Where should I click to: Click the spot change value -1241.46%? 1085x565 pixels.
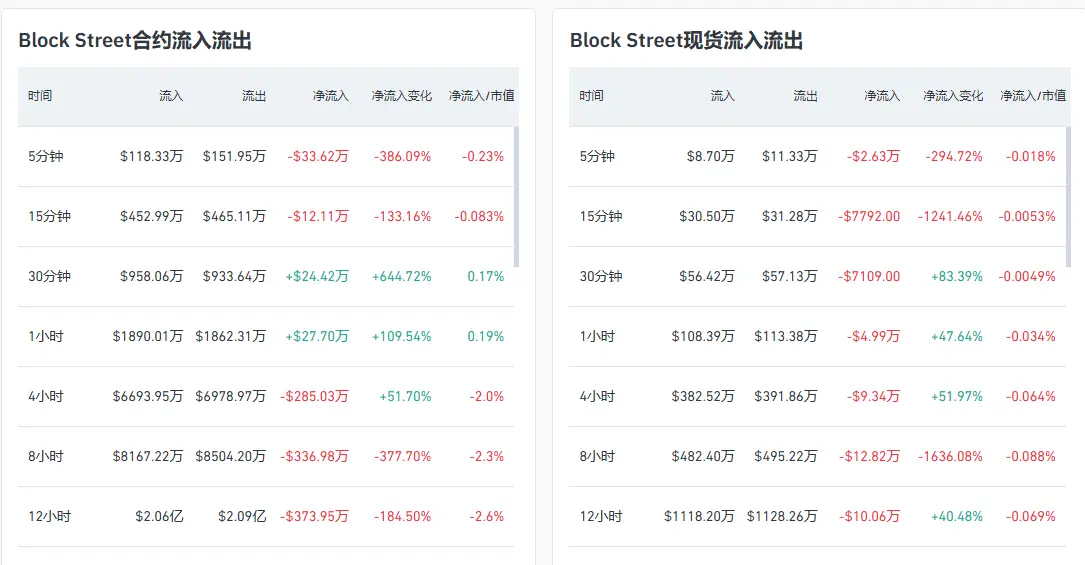click(950, 216)
